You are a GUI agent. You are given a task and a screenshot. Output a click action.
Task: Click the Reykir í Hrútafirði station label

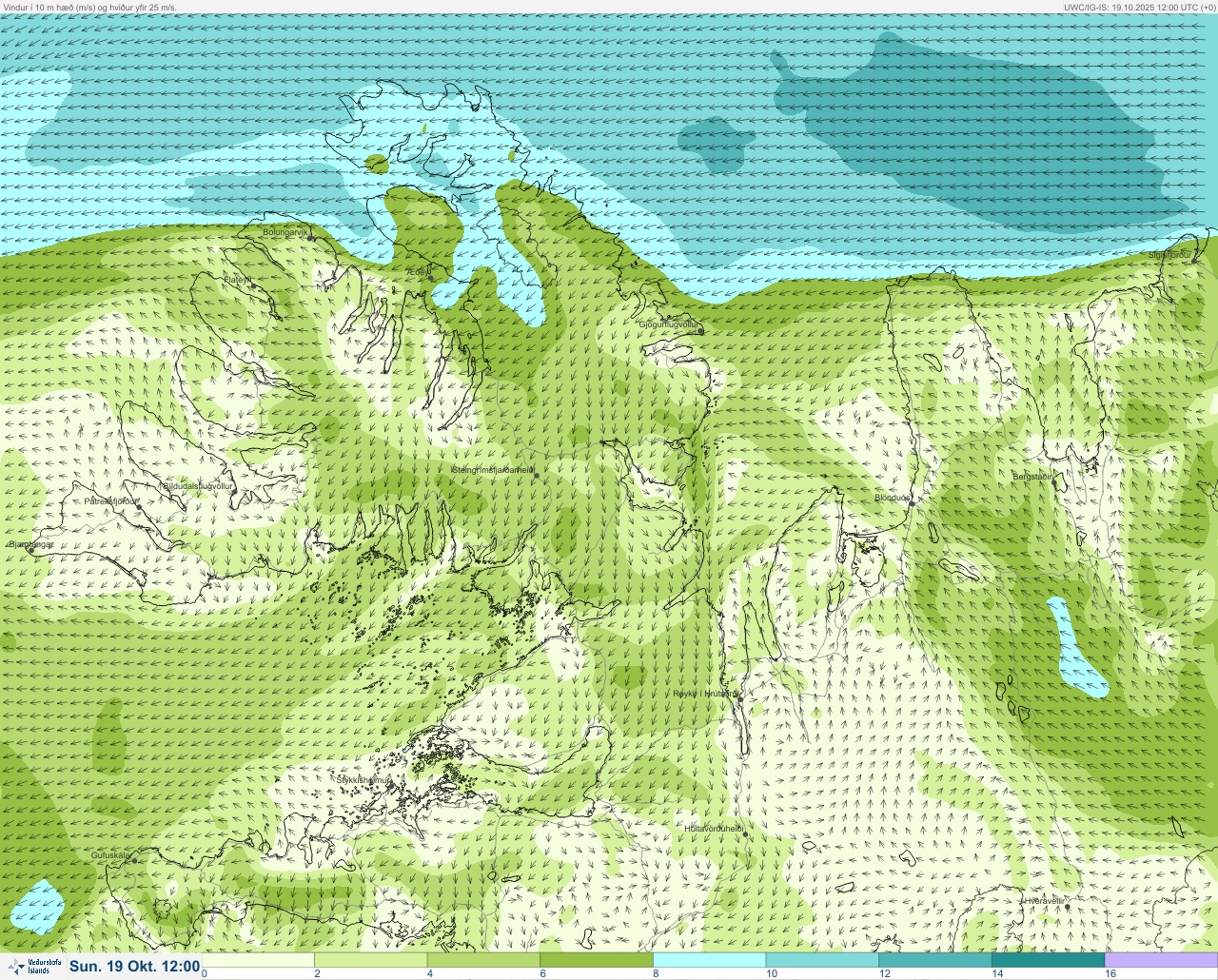[705, 694]
